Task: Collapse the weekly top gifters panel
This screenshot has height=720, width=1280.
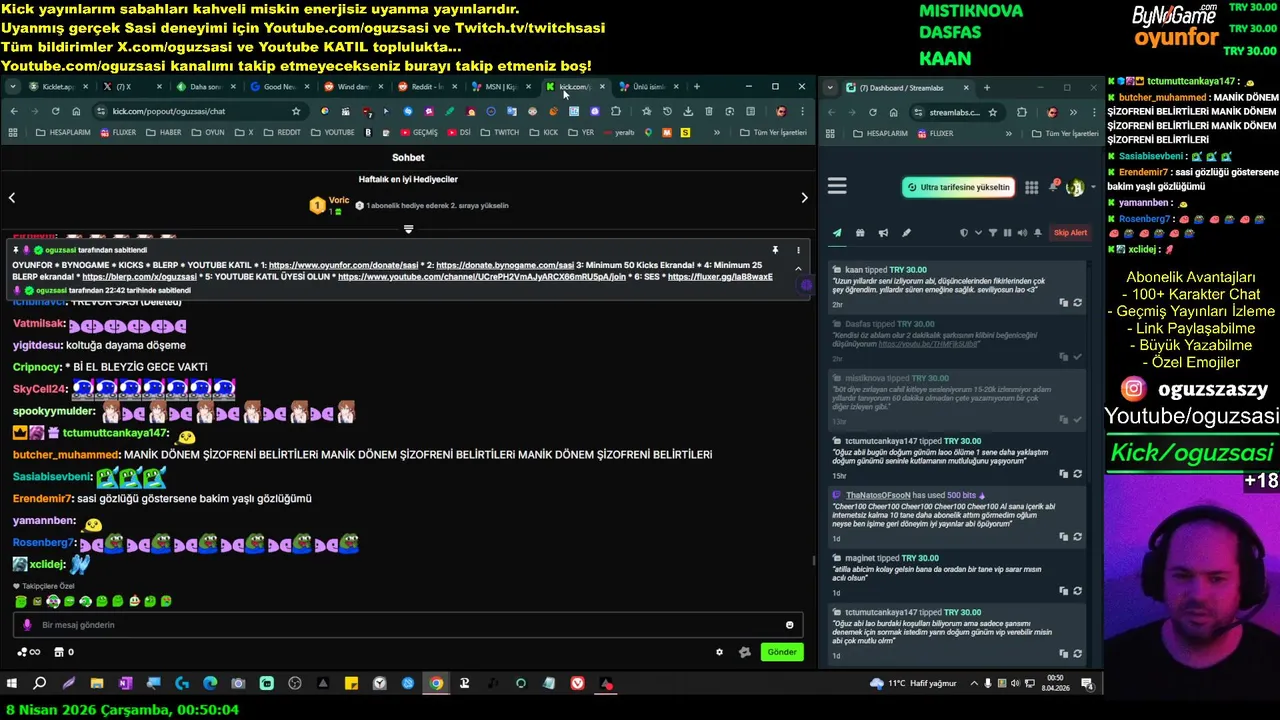Action: click(x=408, y=229)
